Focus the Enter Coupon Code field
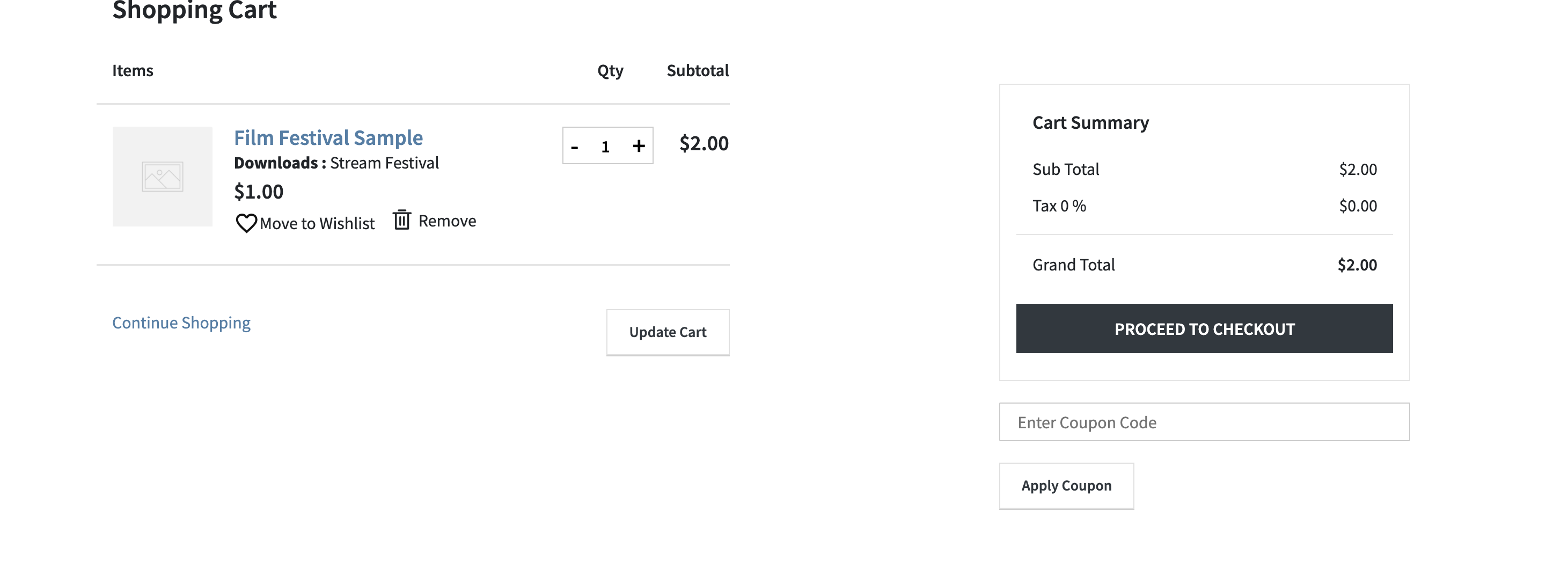 1204,422
